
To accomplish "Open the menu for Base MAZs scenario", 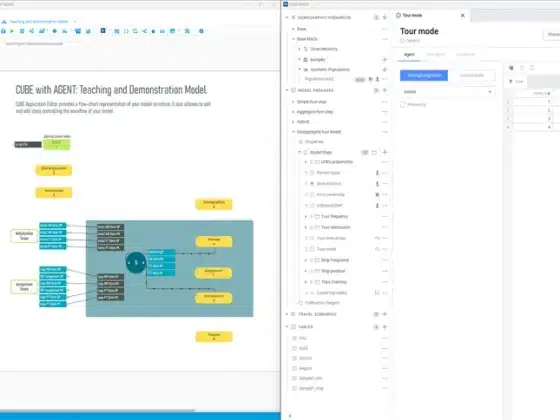I will 385,39.
